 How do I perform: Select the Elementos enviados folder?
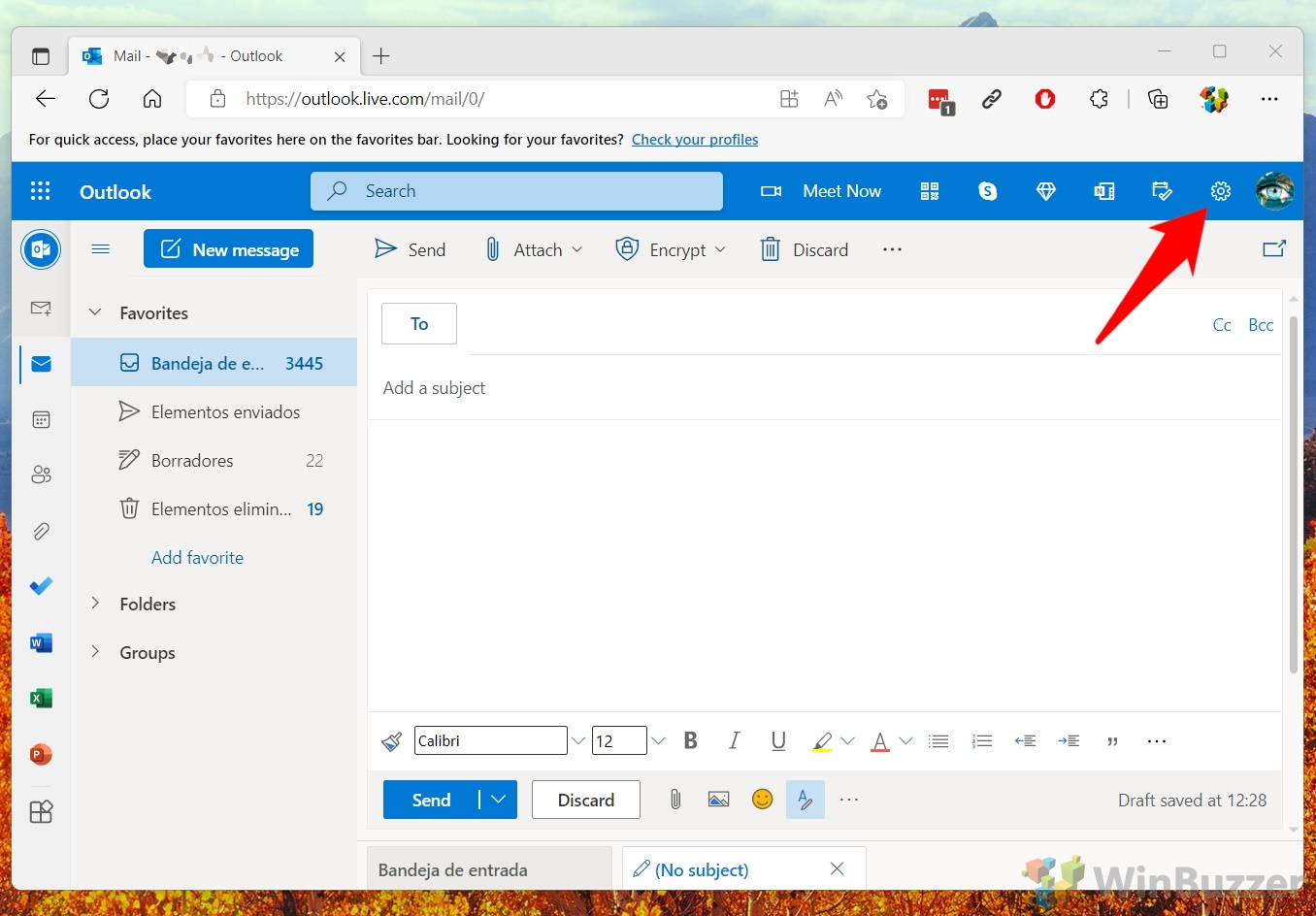click(x=214, y=411)
